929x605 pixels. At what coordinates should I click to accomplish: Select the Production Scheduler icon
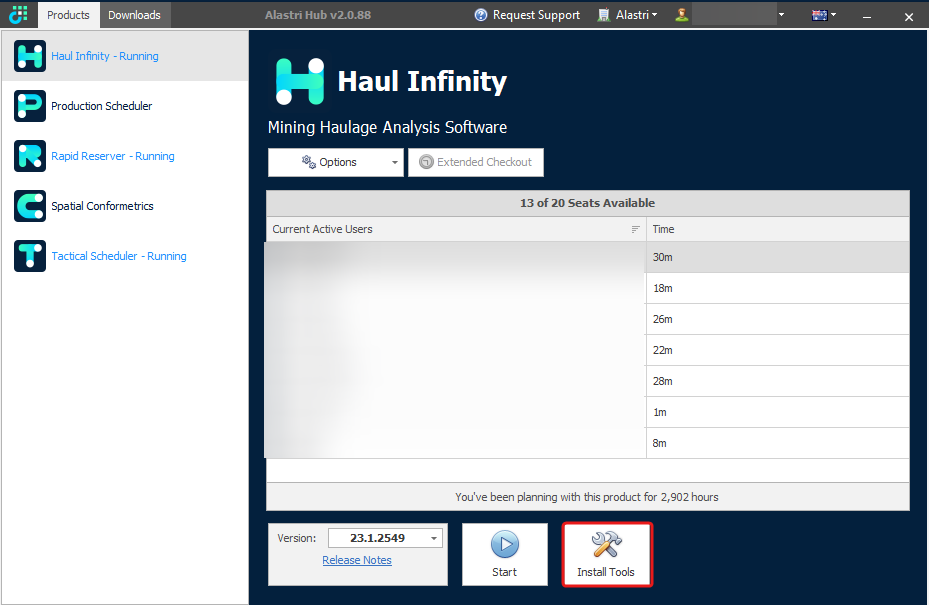pos(30,105)
